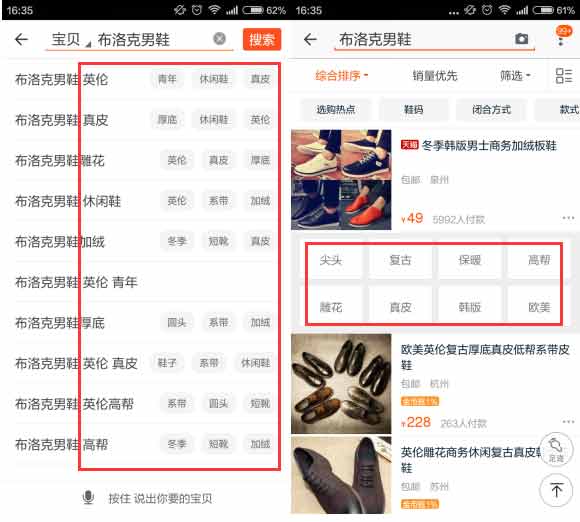Expand the 选购热点 filter chip
Screen dimensions: 580x522
(335, 110)
